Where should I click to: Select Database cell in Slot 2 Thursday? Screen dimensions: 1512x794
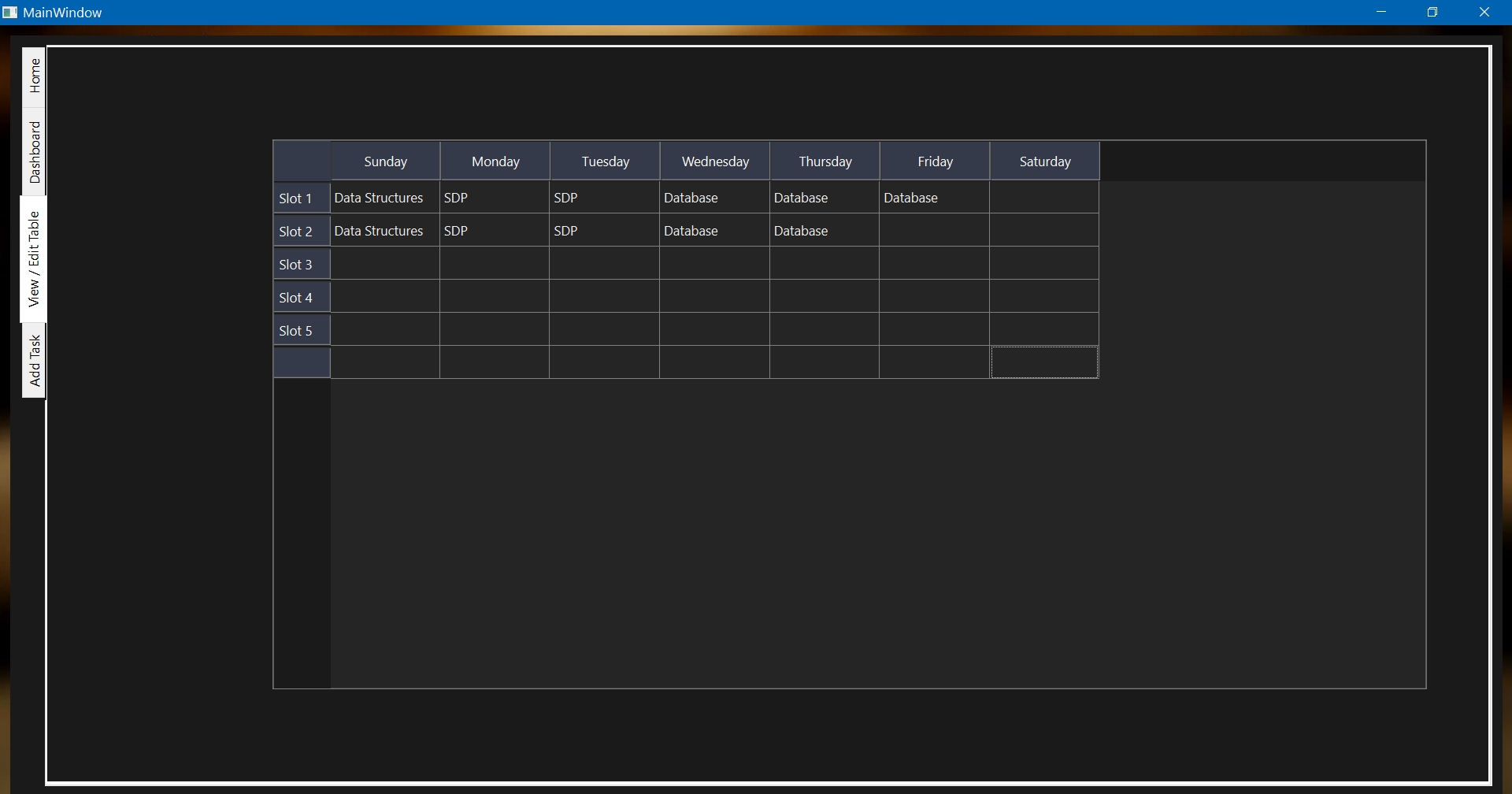click(x=825, y=231)
